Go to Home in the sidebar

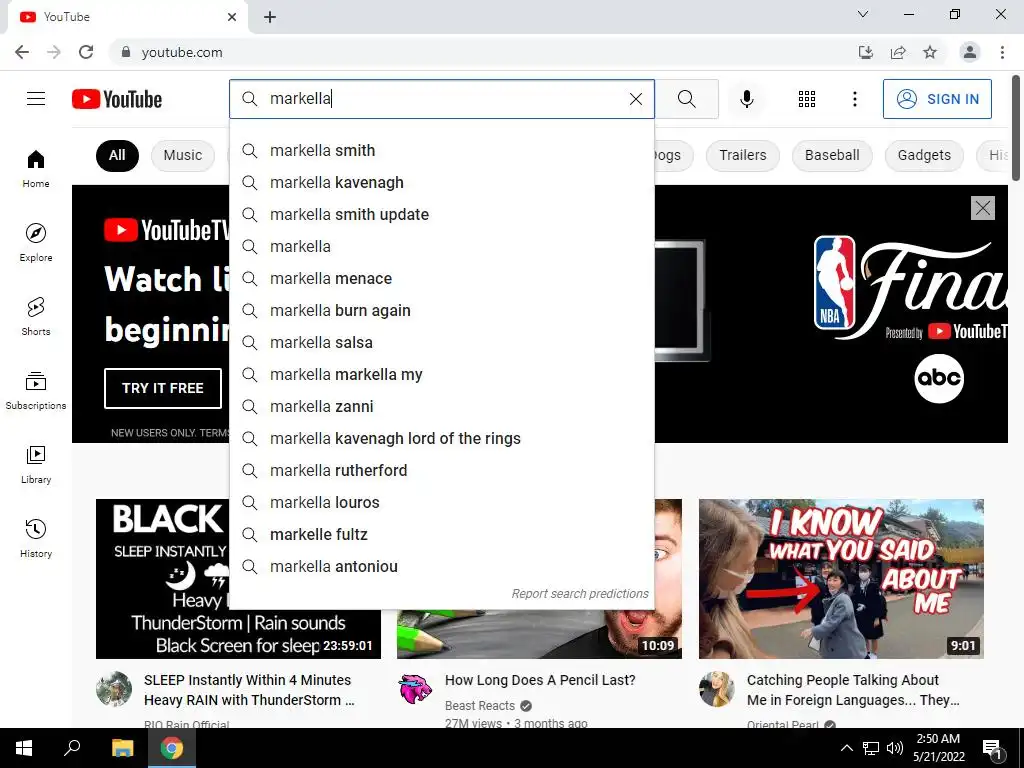(36, 169)
